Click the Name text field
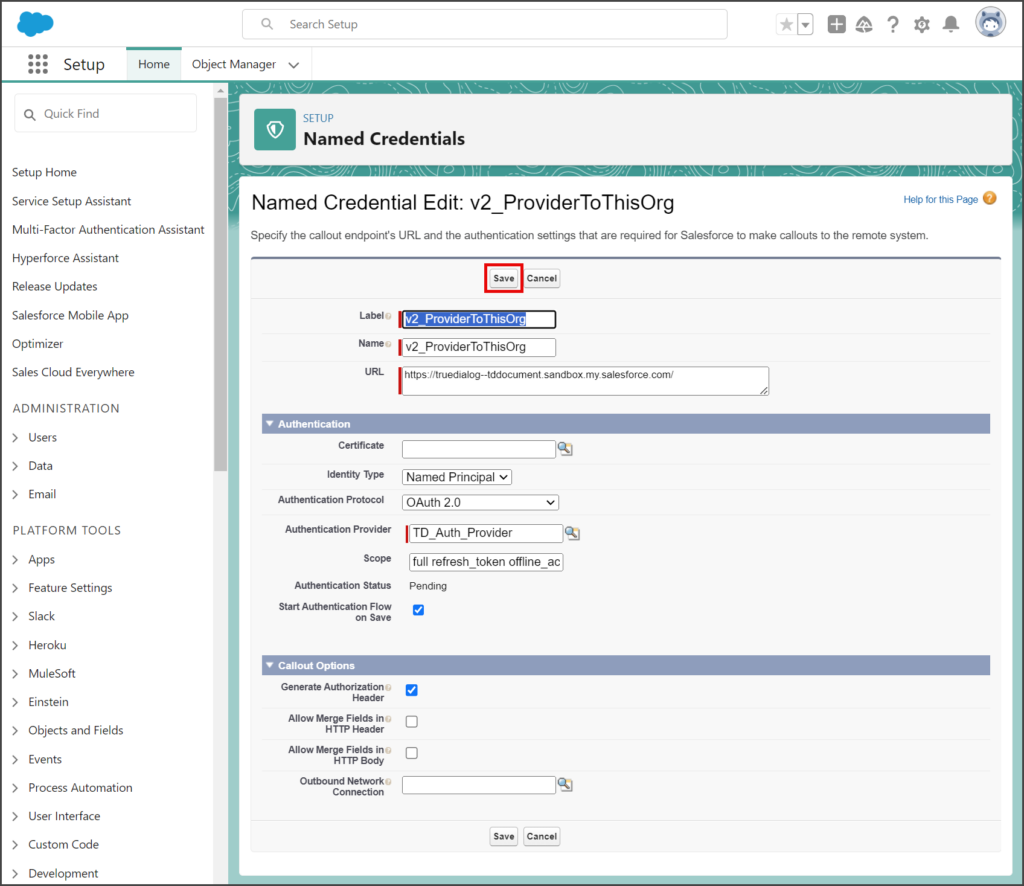 pyautogui.click(x=479, y=347)
